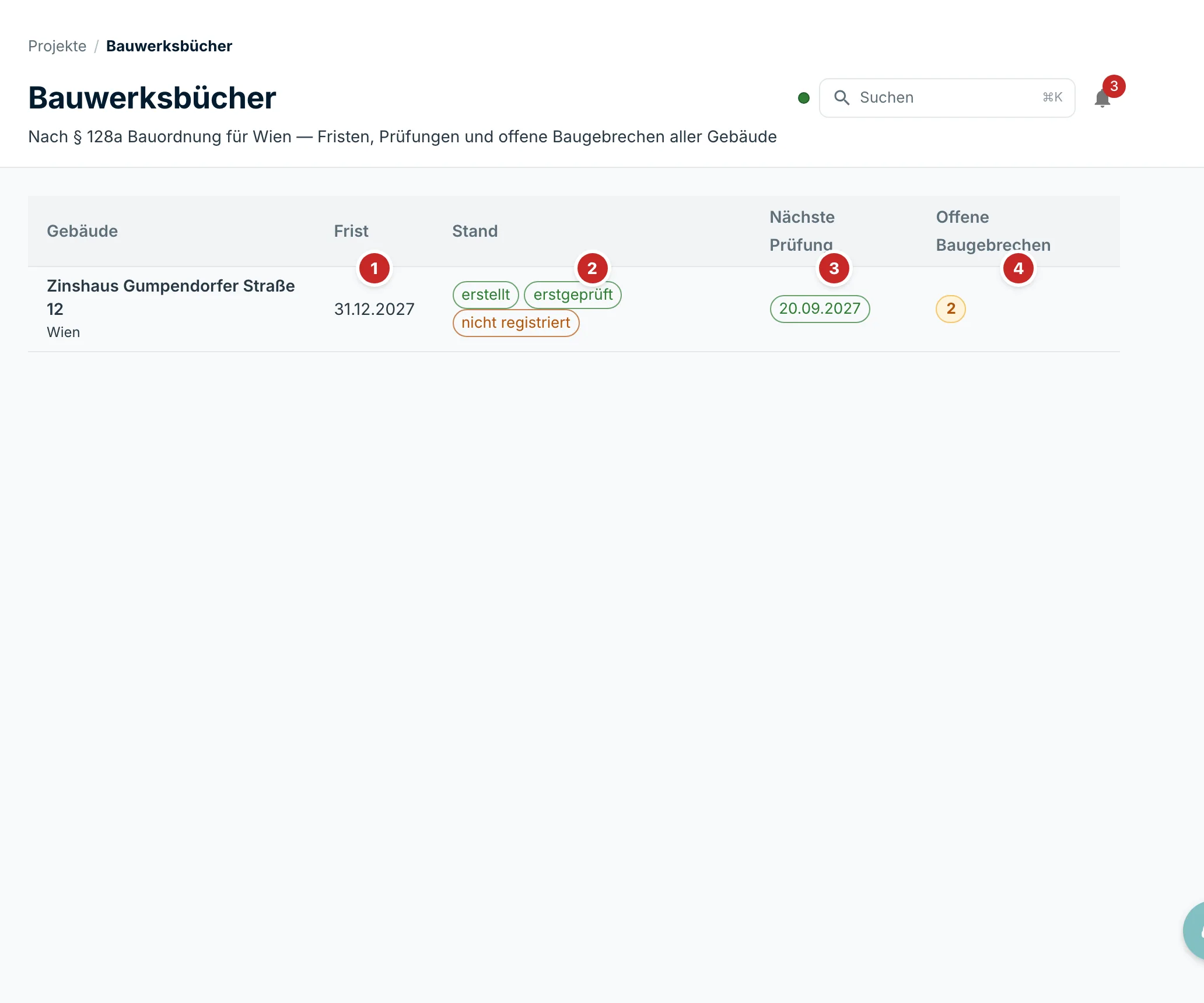Viewport: 1204px width, 1003px height.
Task: Click the Bauwerksbücher breadcrumb entry
Action: coord(169,46)
